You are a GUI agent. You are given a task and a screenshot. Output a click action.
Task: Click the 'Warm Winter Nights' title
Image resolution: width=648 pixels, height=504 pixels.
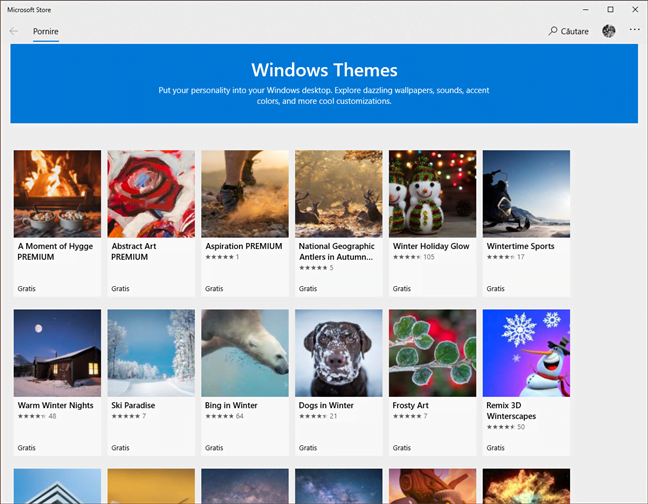pos(55,406)
